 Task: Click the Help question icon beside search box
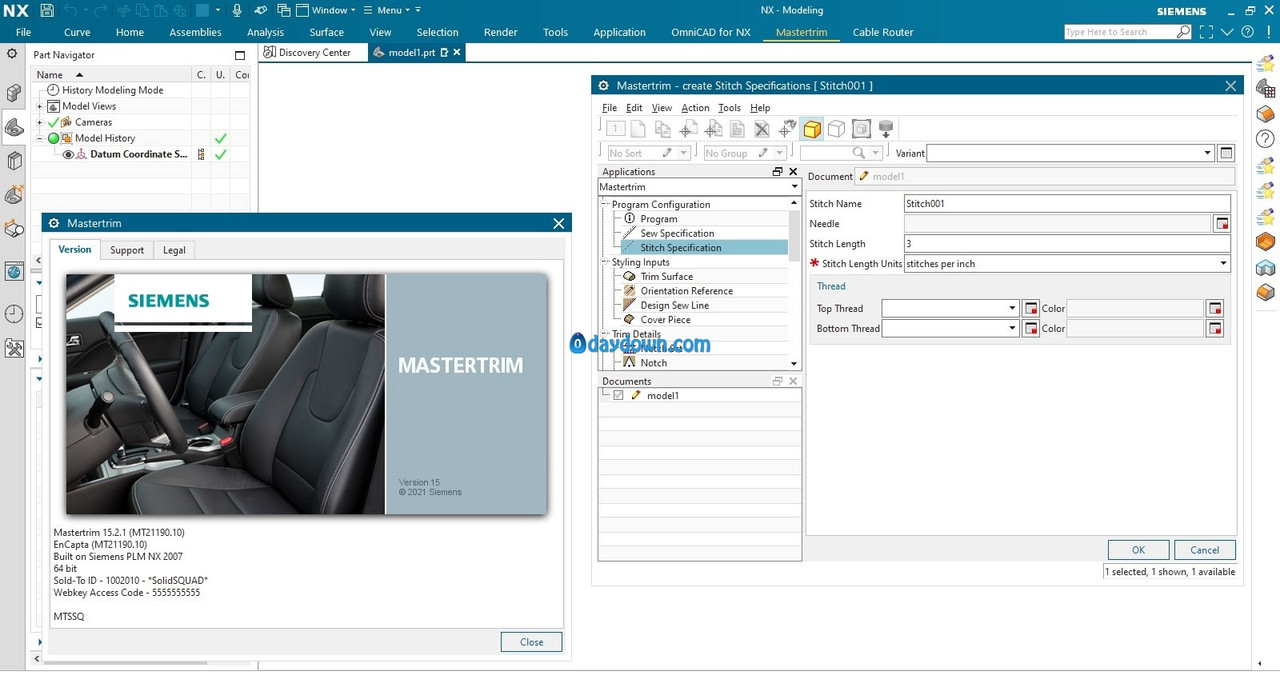click(1246, 32)
